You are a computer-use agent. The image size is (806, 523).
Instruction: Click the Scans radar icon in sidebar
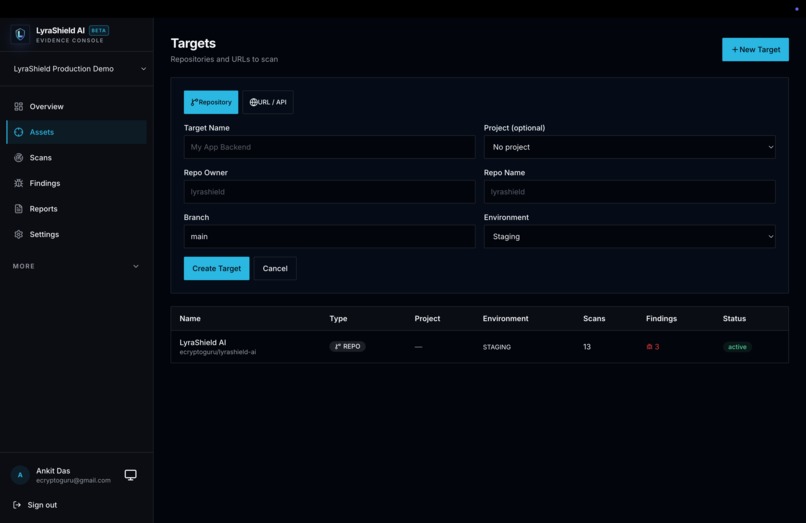tap(19, 158)
